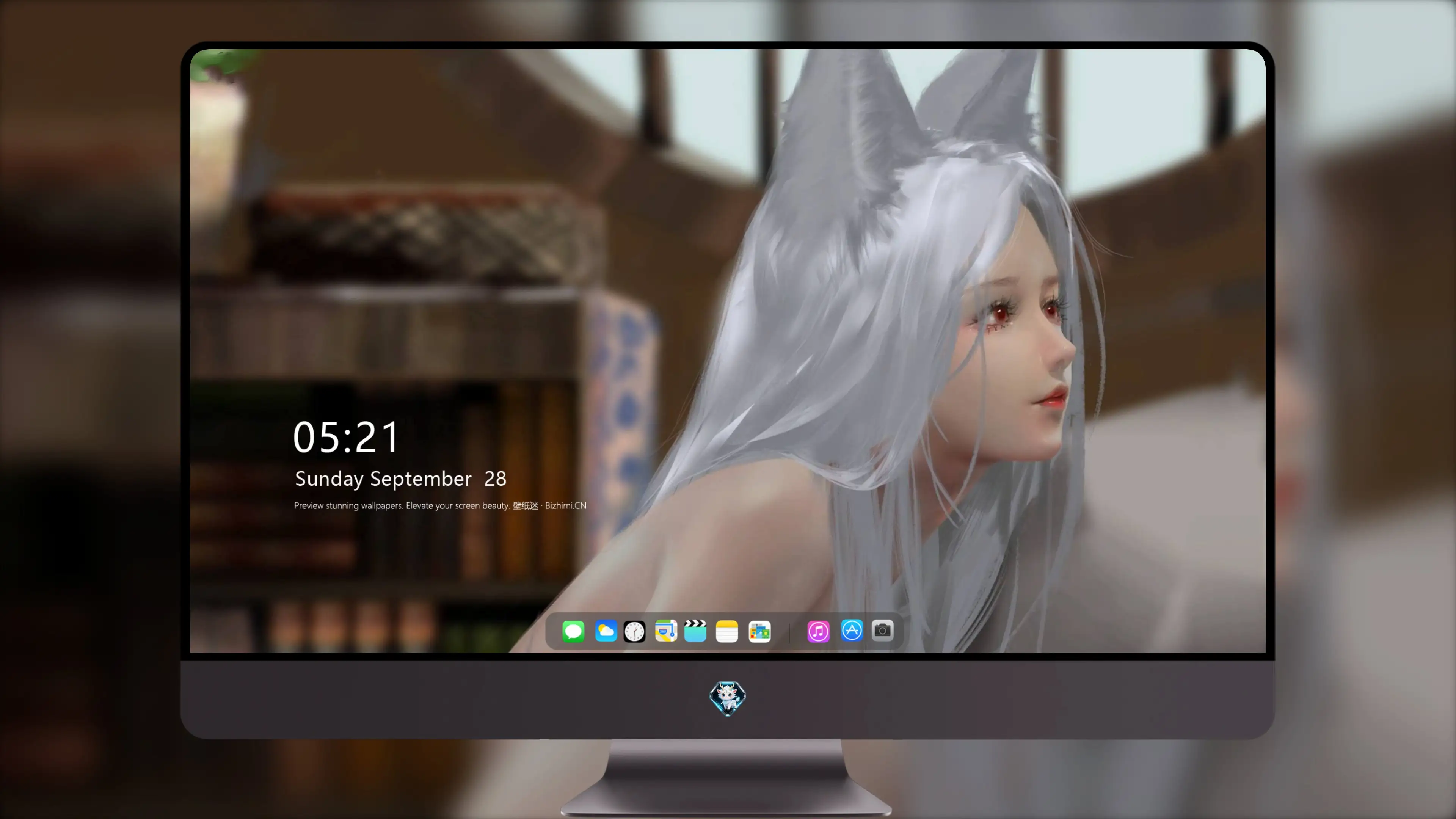Open the Clock app icon
Screen dimensions: 1456x819
pos(634,631)
